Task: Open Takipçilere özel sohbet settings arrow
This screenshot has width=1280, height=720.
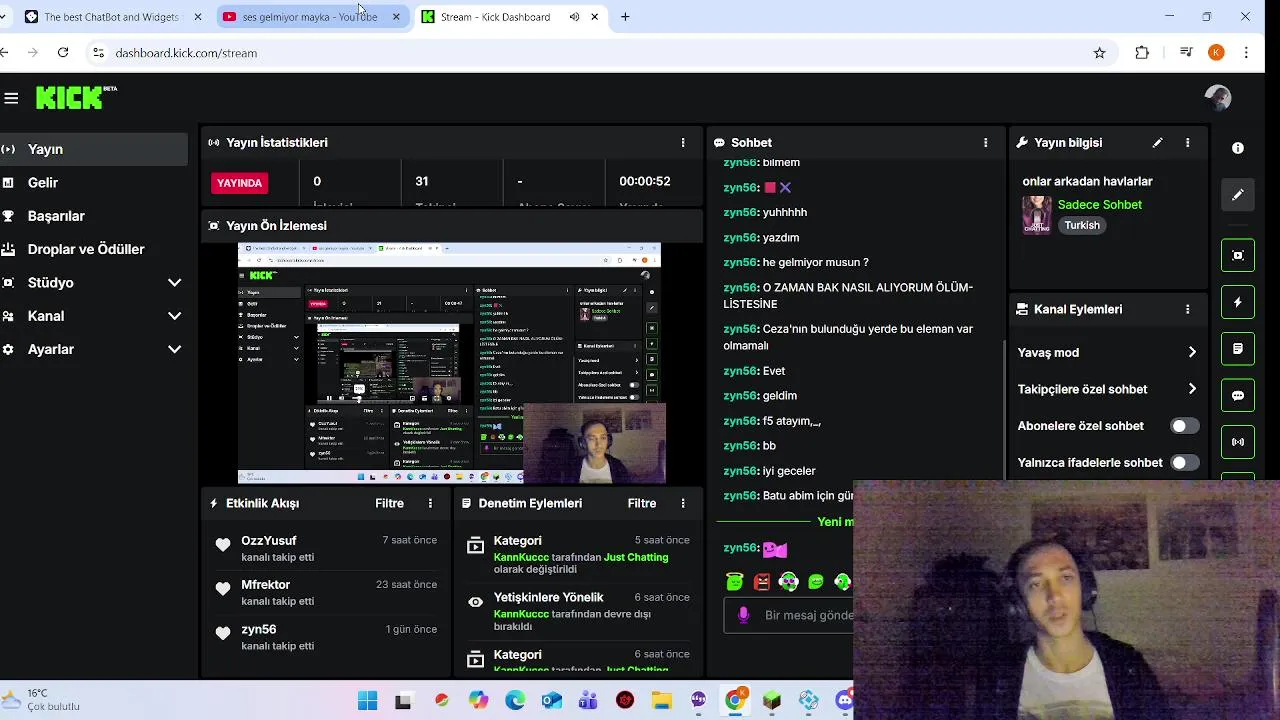Action: (x=1192, y=389)
